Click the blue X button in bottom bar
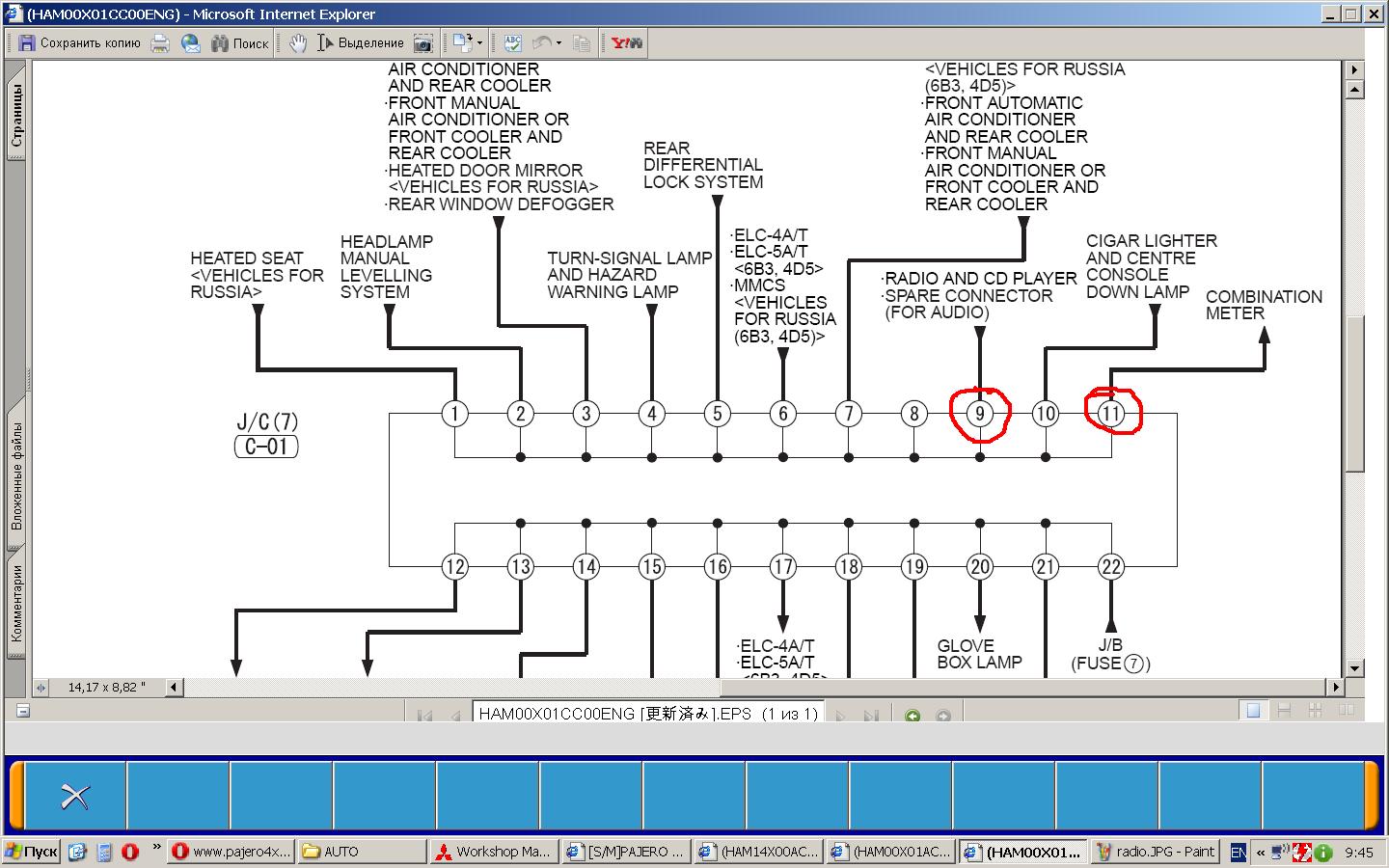This screenshot has height=868, width=1389. point(75,796)
